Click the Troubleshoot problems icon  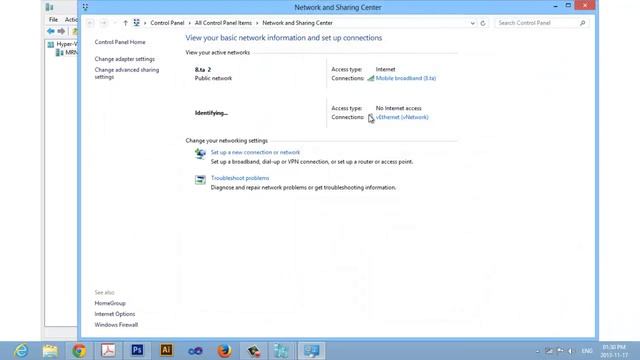(200, 180)
